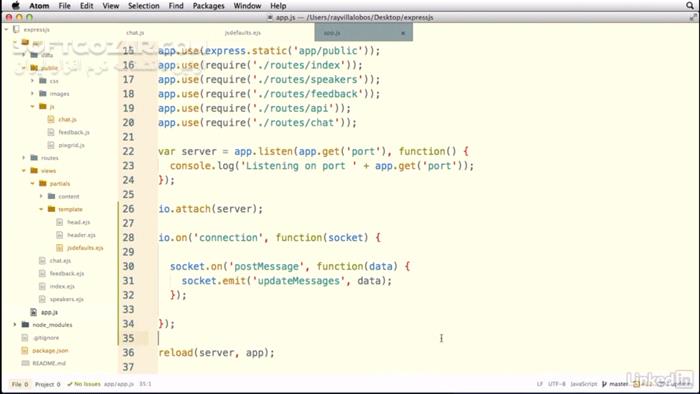Click the jsdefaults.ejs file icon in tree
The width and height of the screenshot is (700, 394).
coord(60,248)
